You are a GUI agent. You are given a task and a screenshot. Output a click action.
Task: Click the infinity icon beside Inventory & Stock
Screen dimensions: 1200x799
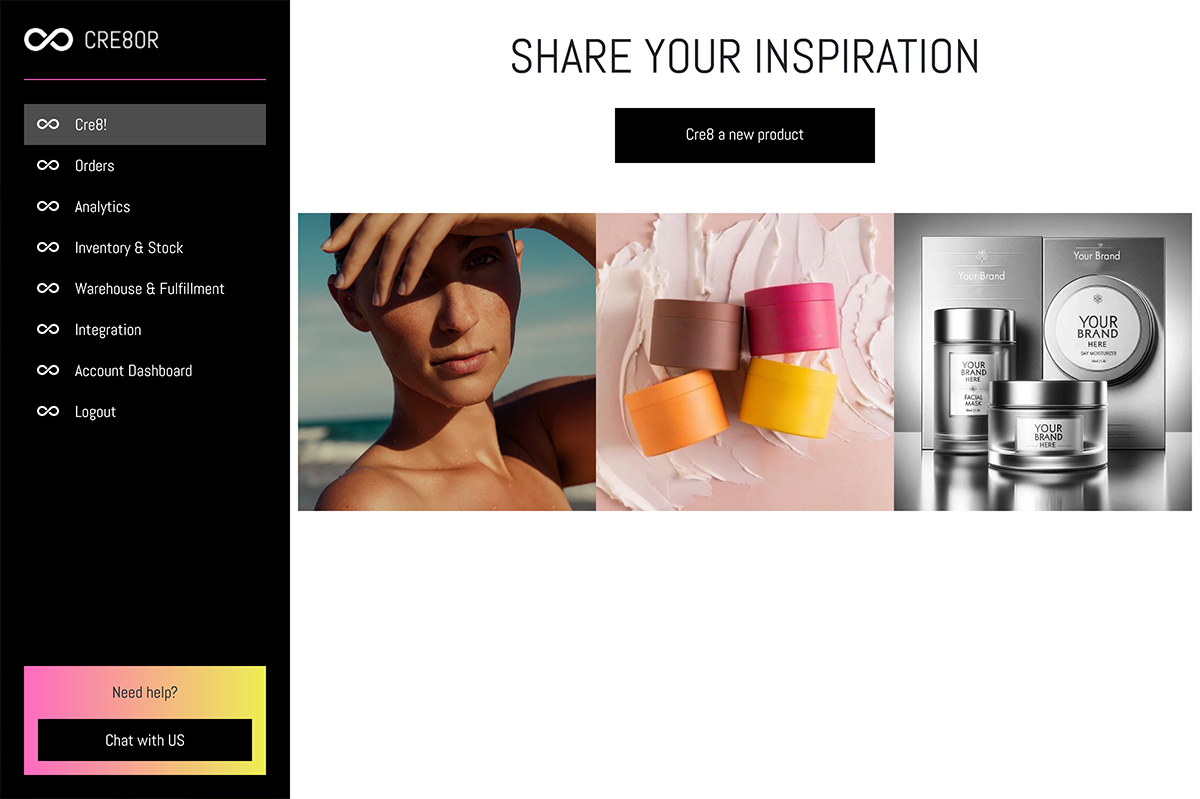point(48,248)
